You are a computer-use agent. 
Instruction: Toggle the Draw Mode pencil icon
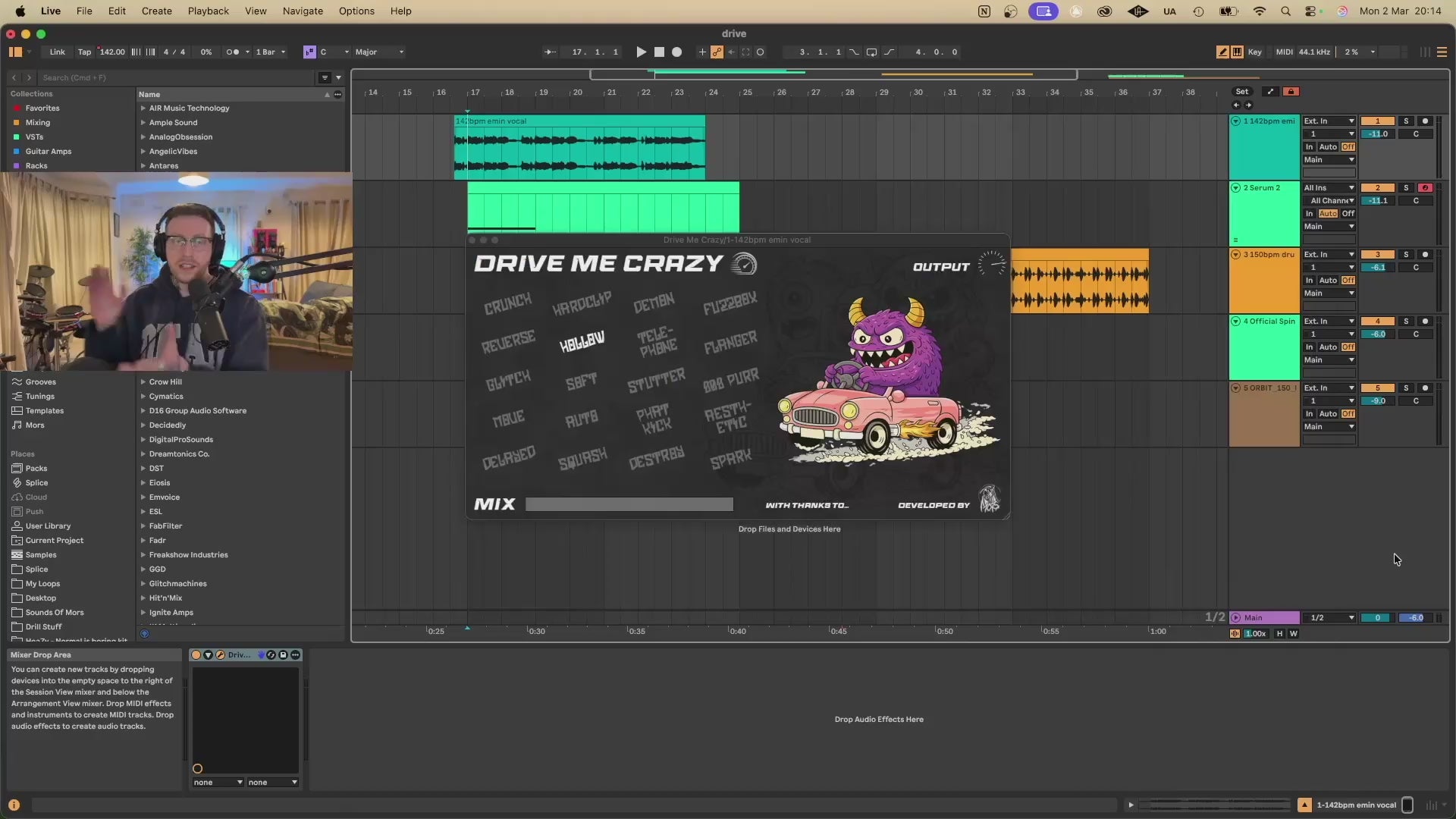(1222, 52)
